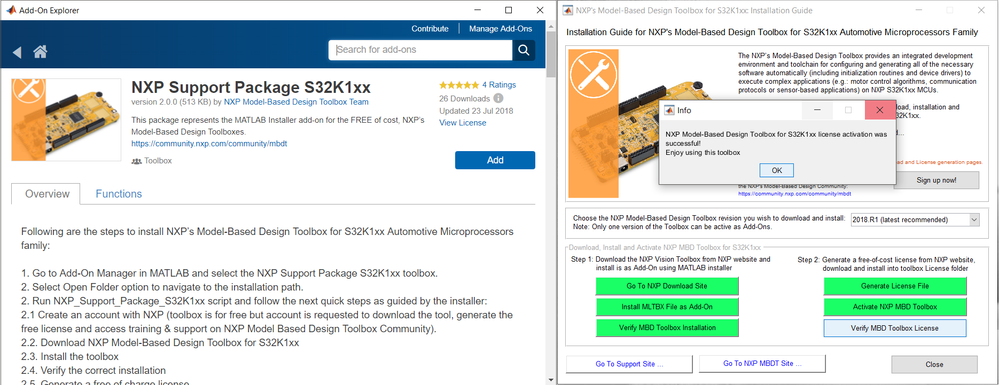Go back with the left arrow icon

[17, 52]
